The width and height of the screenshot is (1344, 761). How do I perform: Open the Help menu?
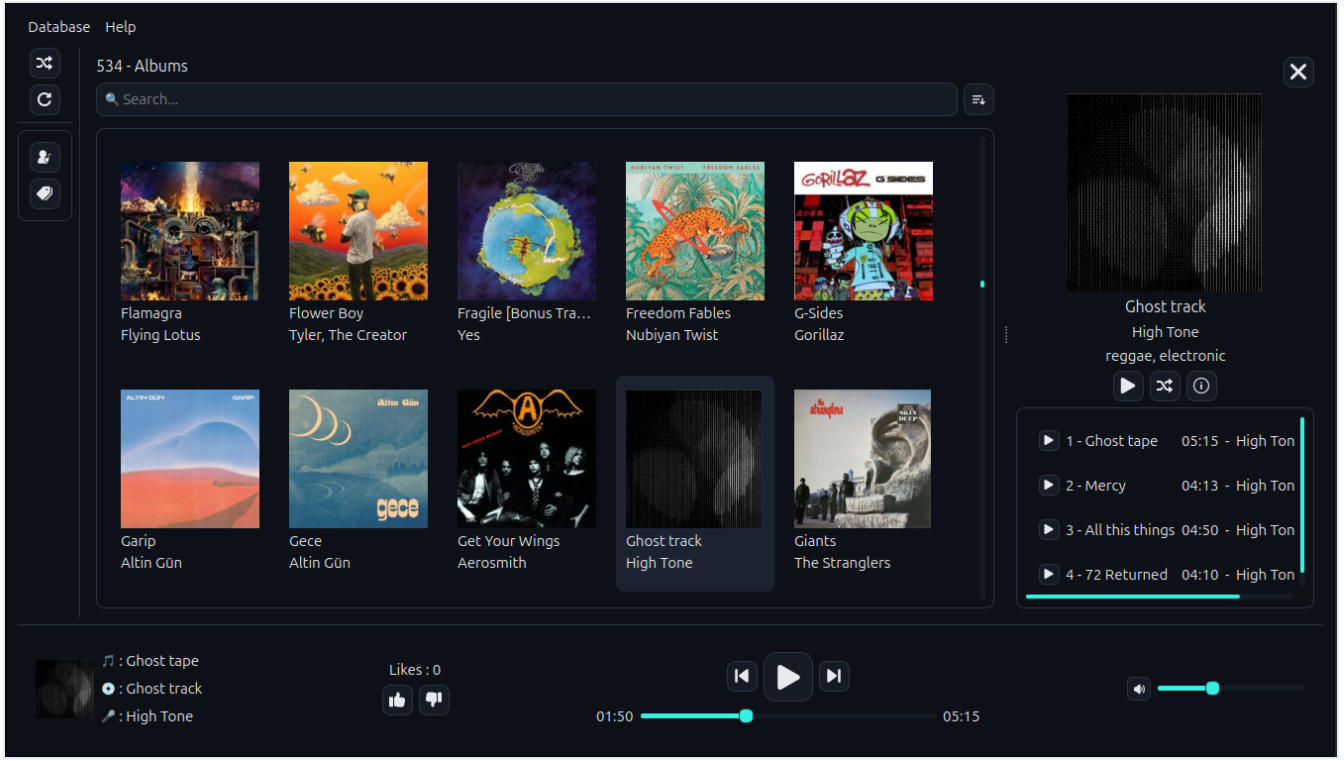[x=120, y=27]
